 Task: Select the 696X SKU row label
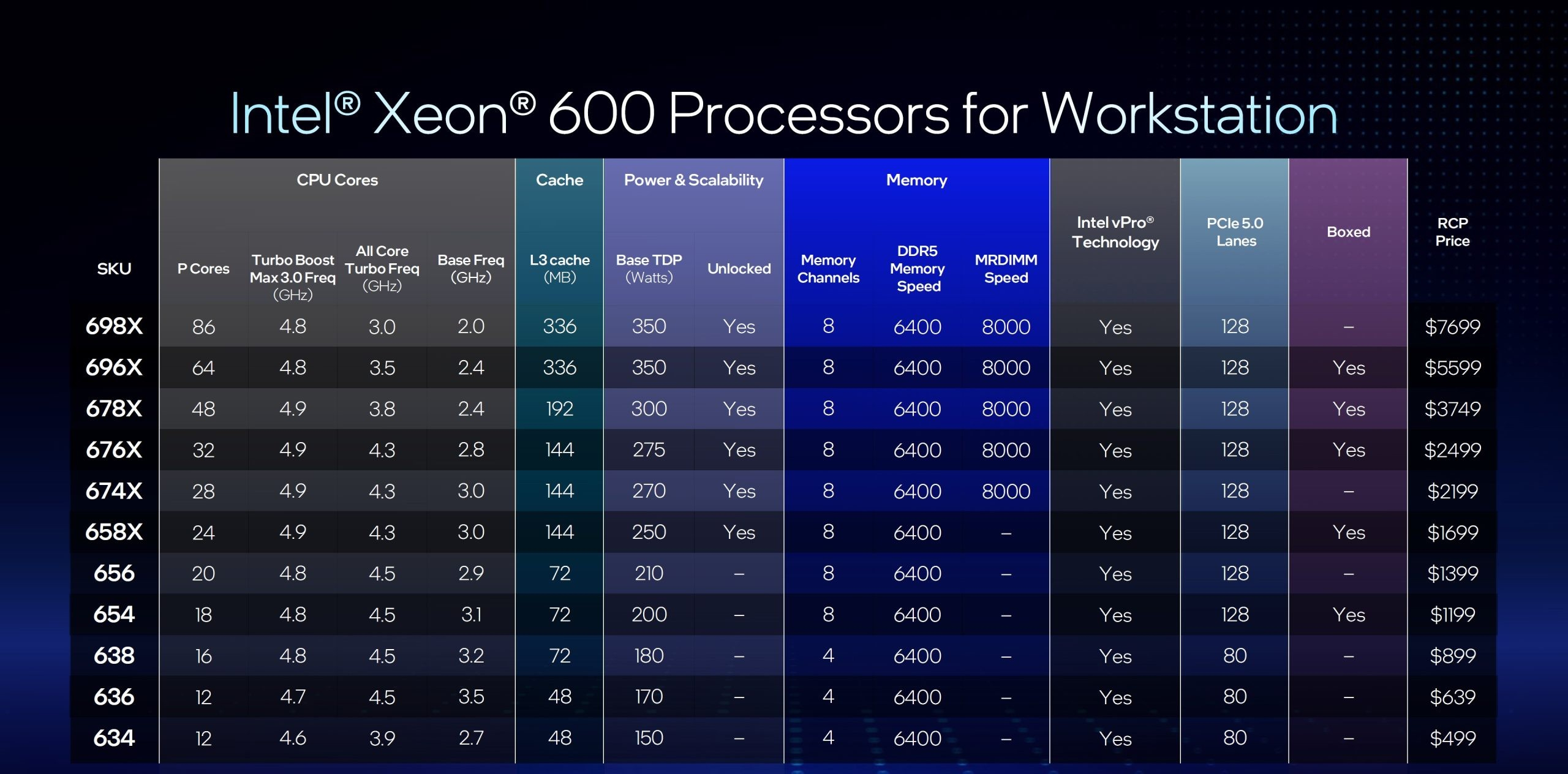tap(113, 368)
